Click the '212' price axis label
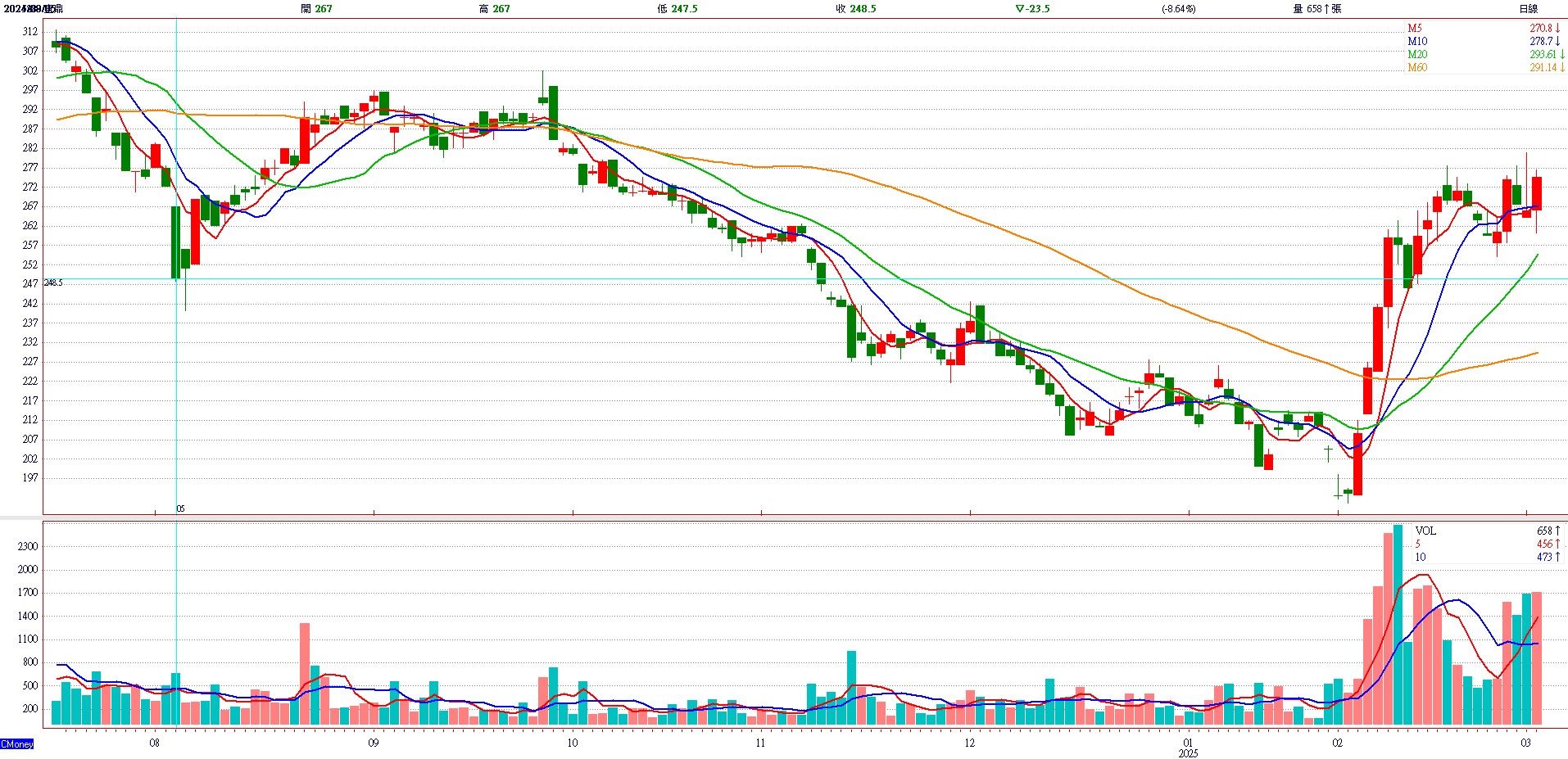The width and height of the screenshot is (1568, 759). tap(30, 420)
